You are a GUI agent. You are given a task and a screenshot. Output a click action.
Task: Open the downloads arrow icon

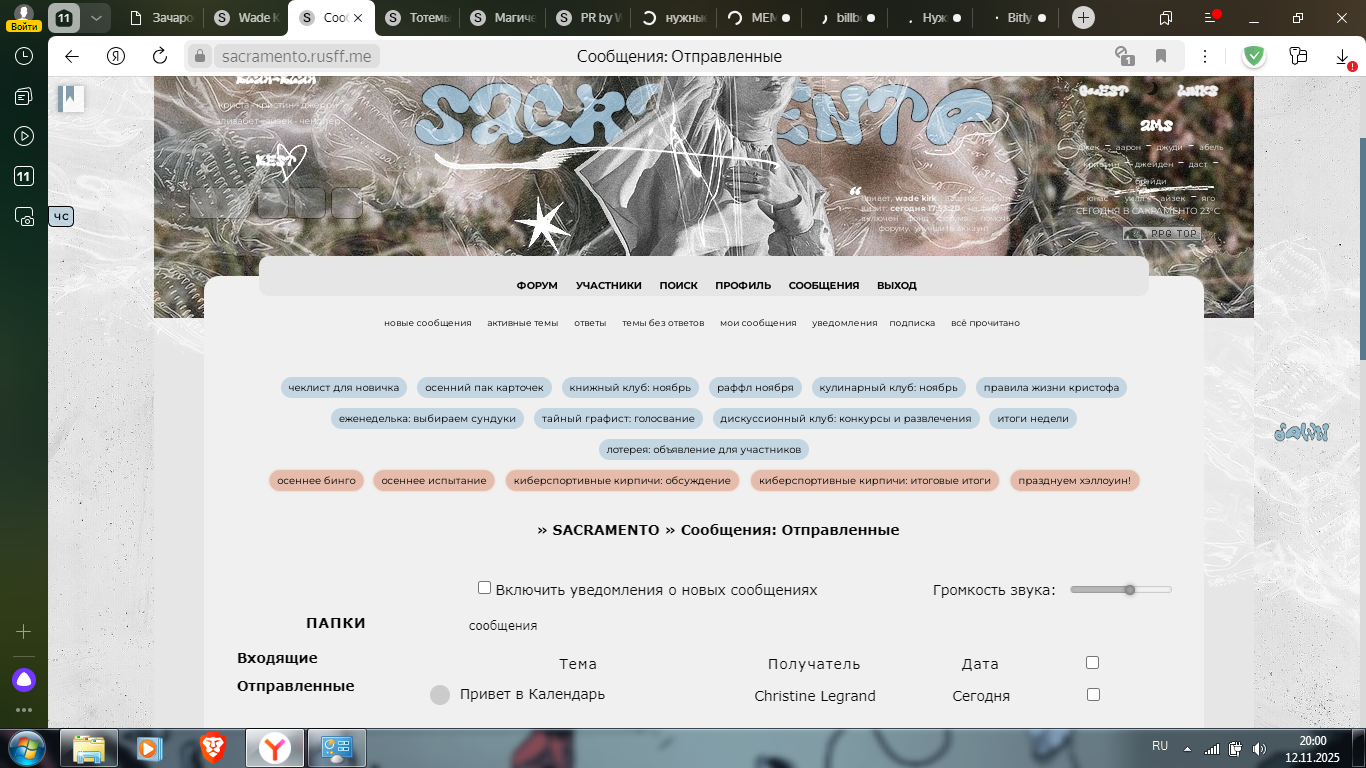(1343, 58)
